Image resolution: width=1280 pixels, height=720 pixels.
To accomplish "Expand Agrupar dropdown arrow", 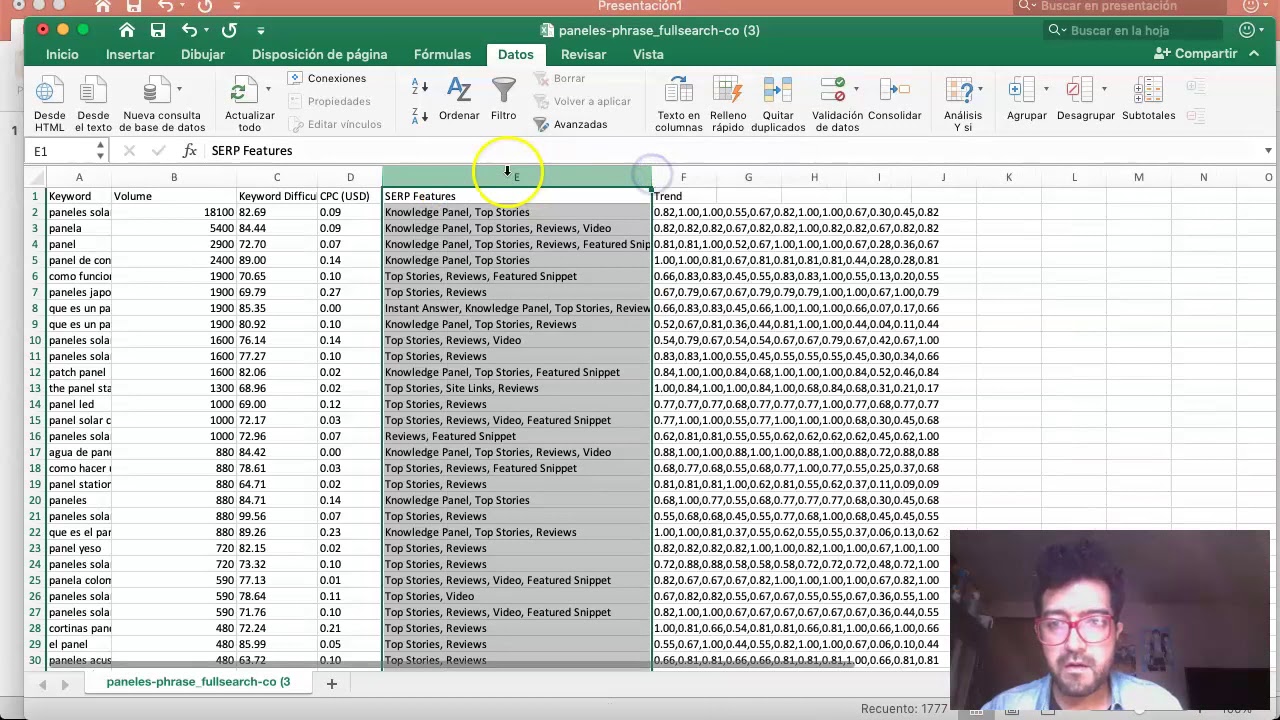I will click(1046, 89).
